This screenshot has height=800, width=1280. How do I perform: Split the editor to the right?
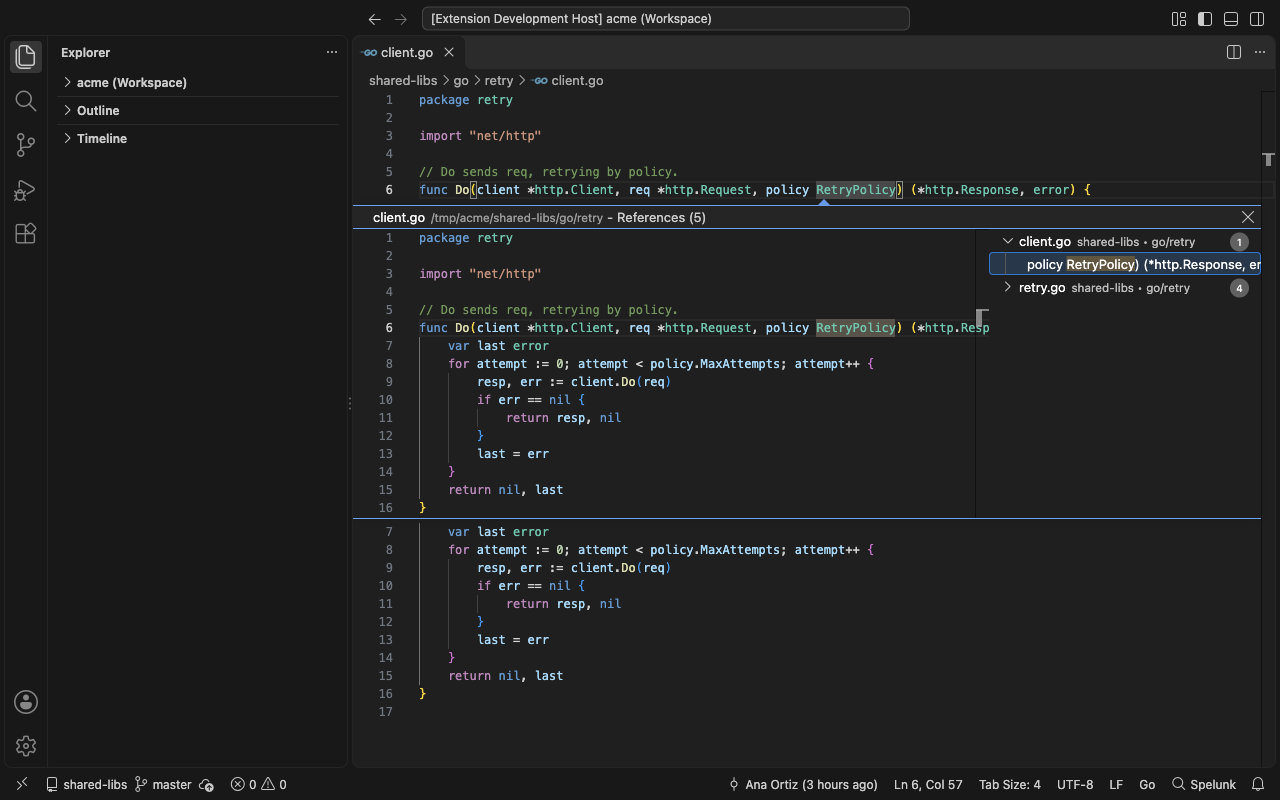click(1234, 52)
